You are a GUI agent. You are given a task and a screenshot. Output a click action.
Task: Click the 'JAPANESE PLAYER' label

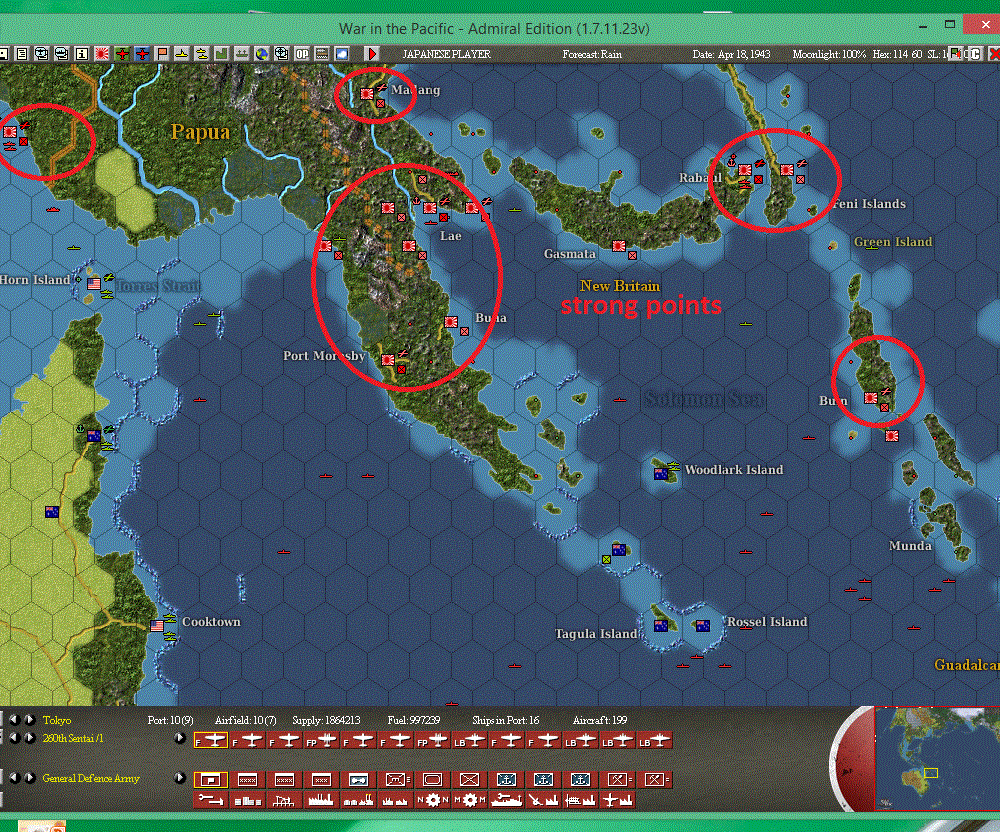(x=446, y=54)
